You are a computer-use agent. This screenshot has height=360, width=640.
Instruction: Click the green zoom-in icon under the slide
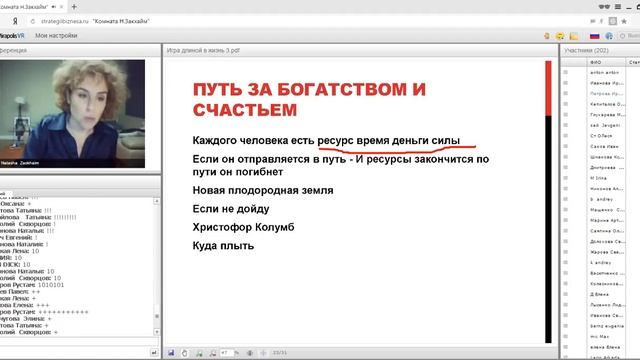(199, 353)
